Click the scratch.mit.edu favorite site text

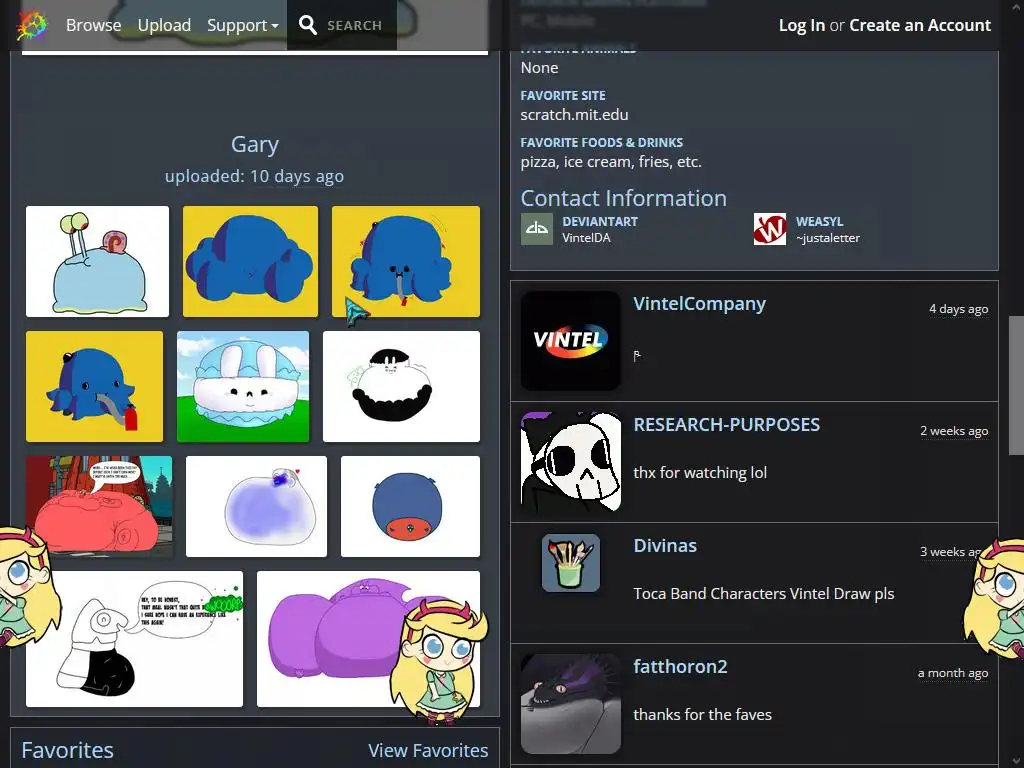click(x=575, y=114)
